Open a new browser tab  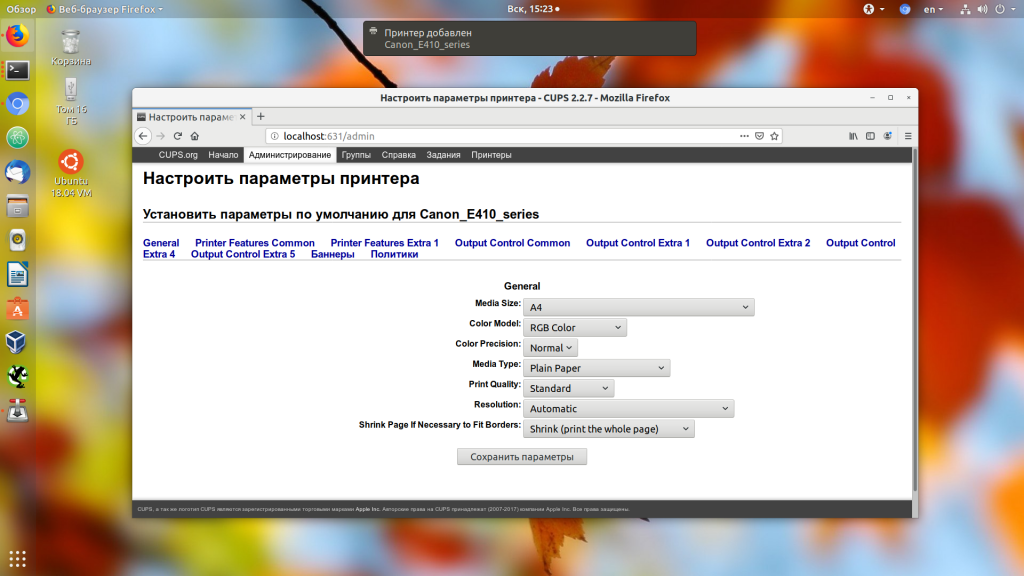tap(261, 116)
